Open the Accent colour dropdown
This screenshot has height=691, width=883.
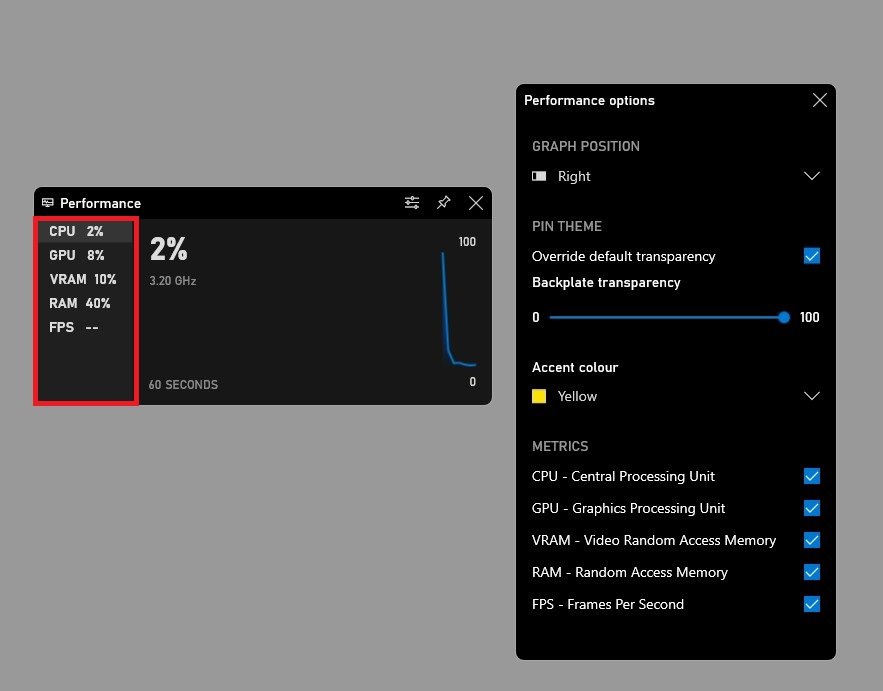tap(812, 396)
